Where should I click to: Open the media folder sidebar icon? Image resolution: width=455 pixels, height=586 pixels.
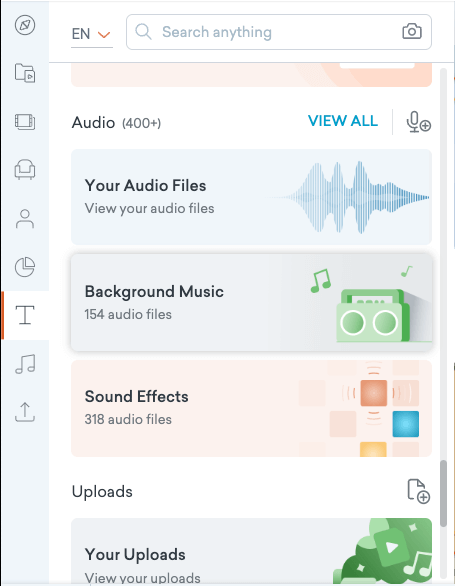25,73
